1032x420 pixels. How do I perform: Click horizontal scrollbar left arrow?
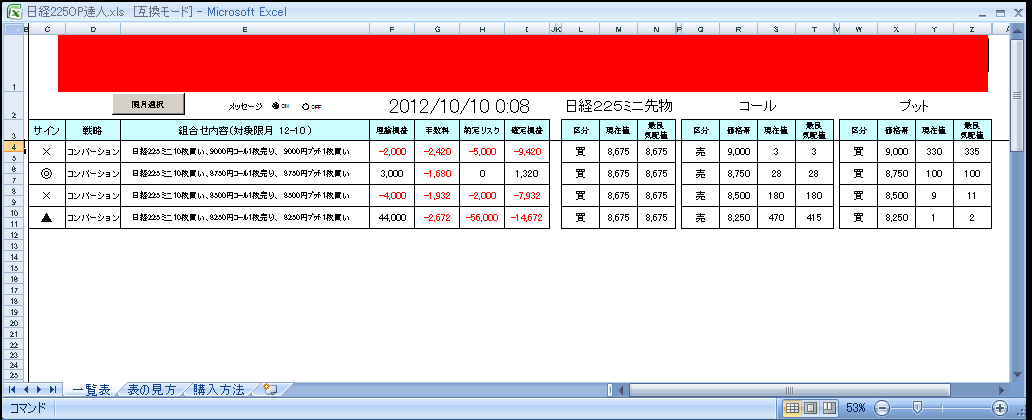[622, 390]
